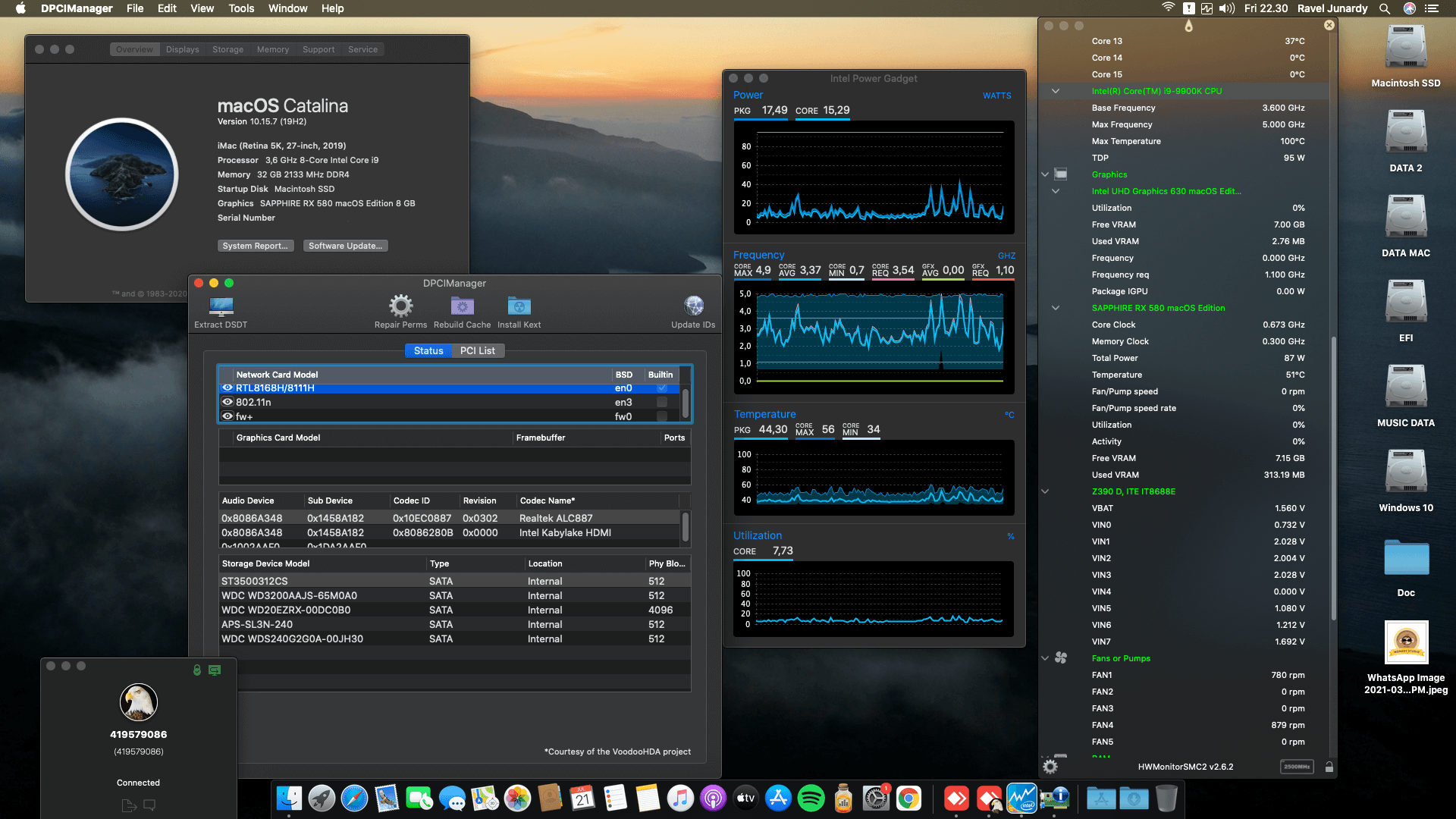Click the Repair Perms gear icon

point(400,306)
